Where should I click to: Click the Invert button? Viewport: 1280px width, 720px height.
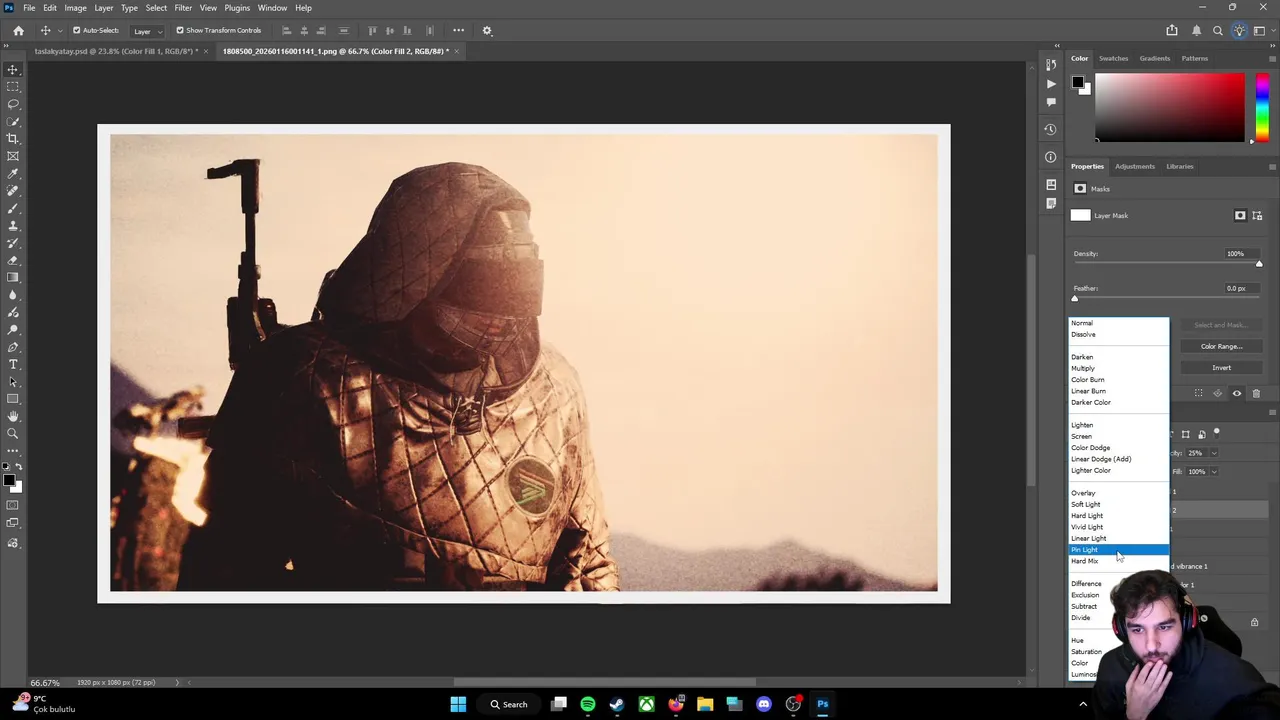(1221, 367)
